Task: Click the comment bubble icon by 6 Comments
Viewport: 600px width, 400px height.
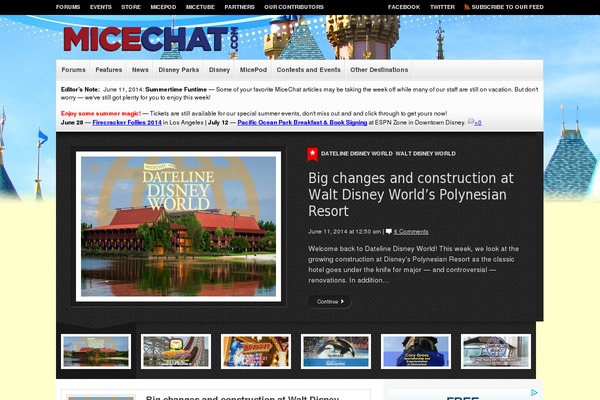Action: click(x=389, y=231)
